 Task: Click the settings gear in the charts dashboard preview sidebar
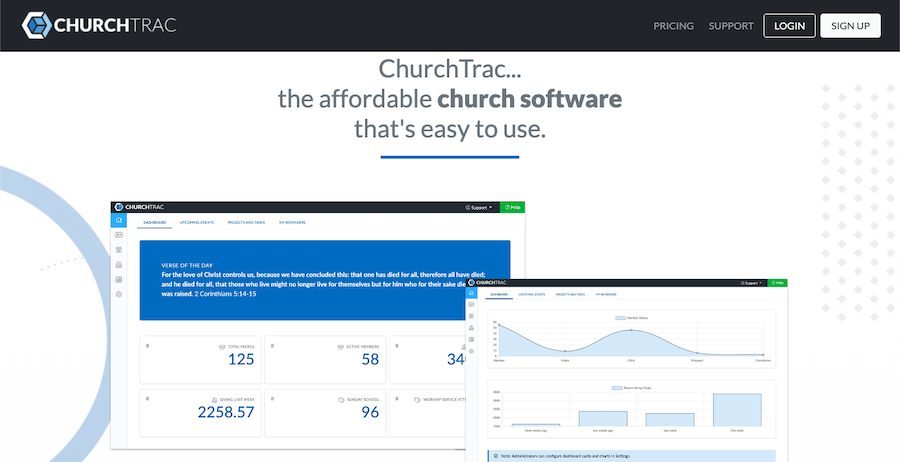coord(471,351)
